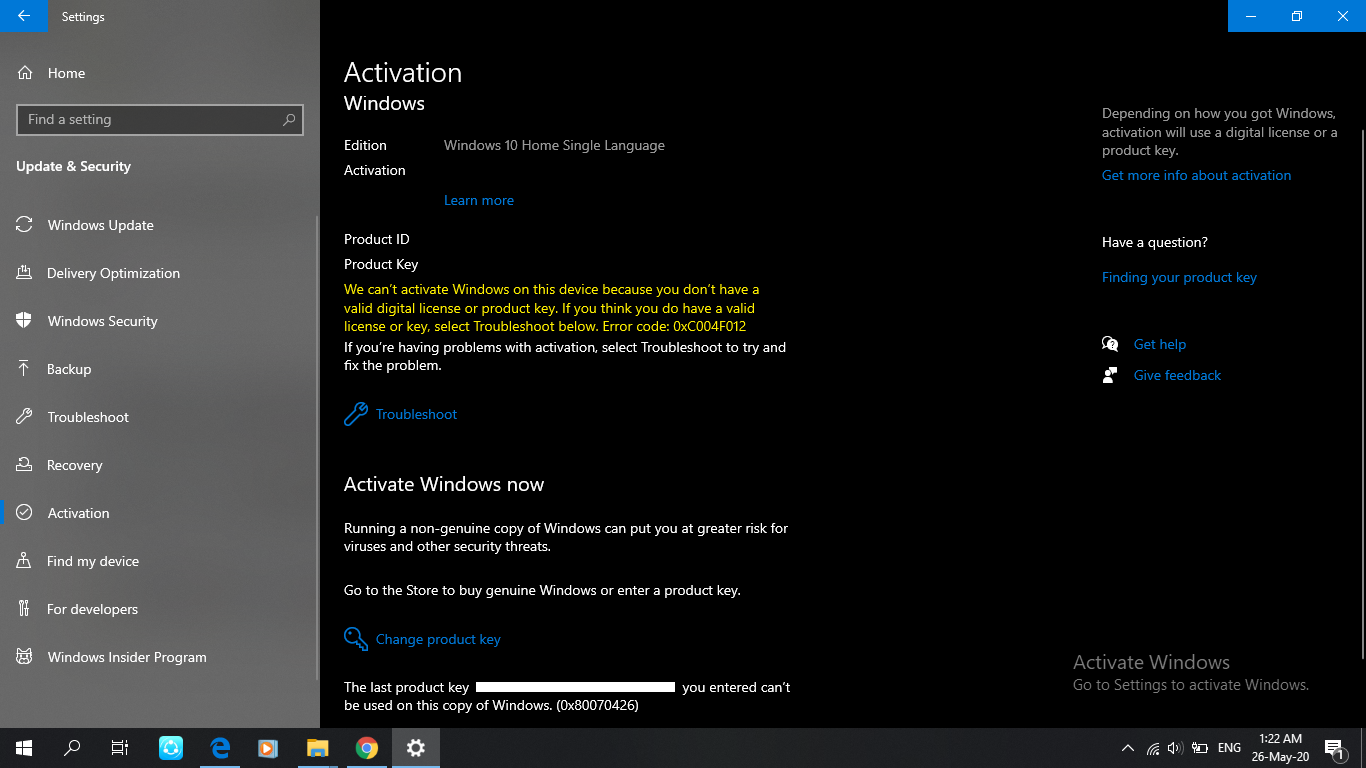Open For developers settings

(x=160, y=609)
